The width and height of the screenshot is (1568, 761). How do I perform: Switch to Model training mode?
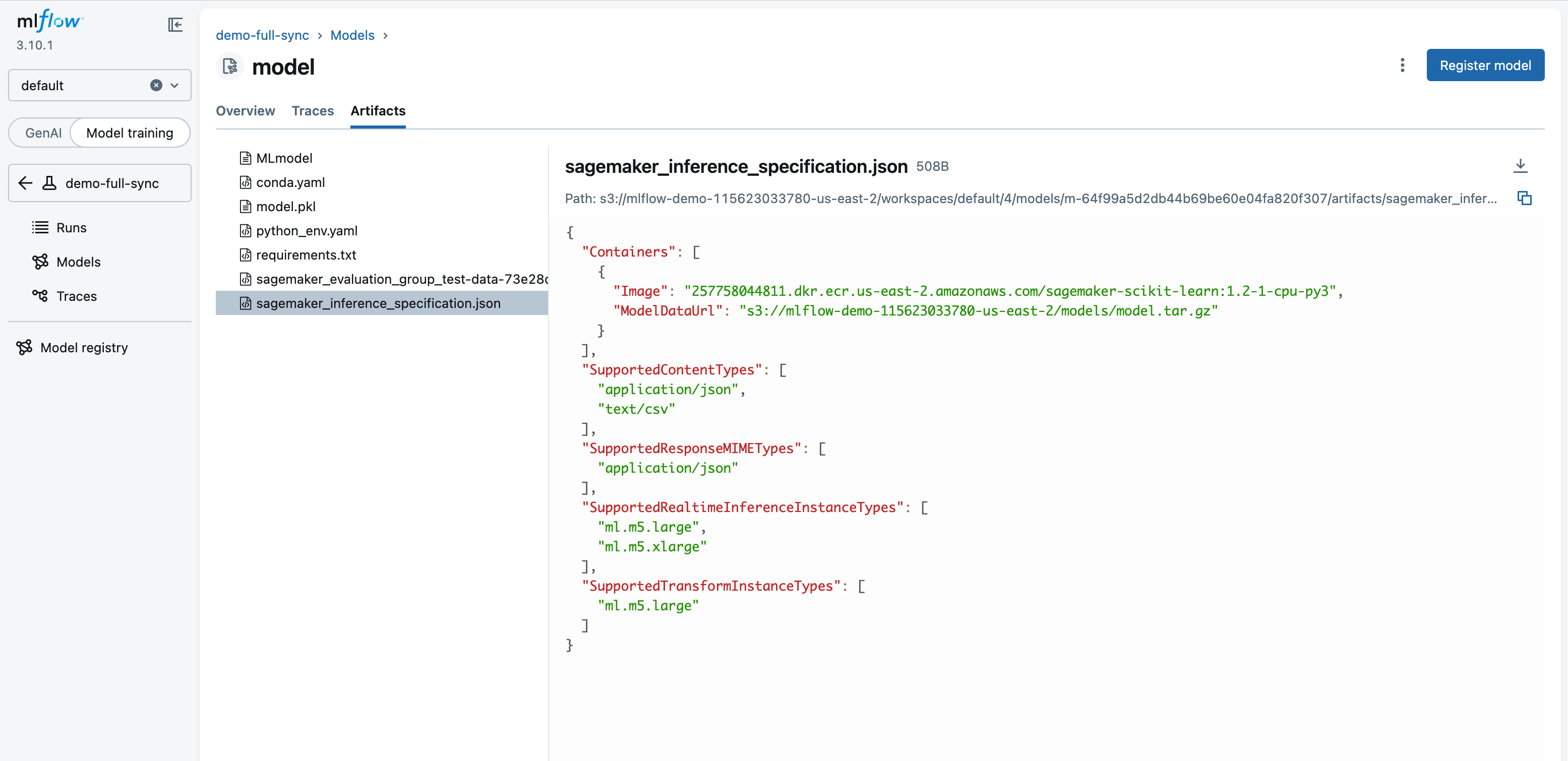point(130,133)
